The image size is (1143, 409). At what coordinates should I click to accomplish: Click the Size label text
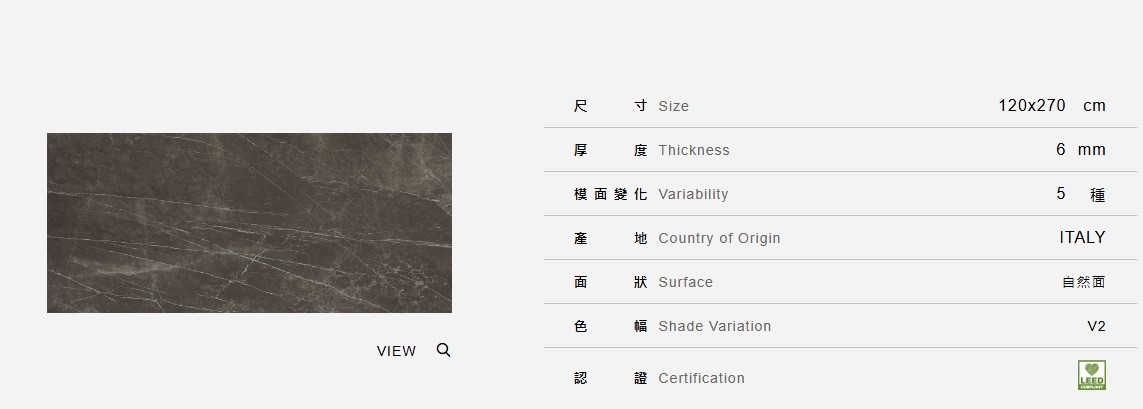click(673, 106)
